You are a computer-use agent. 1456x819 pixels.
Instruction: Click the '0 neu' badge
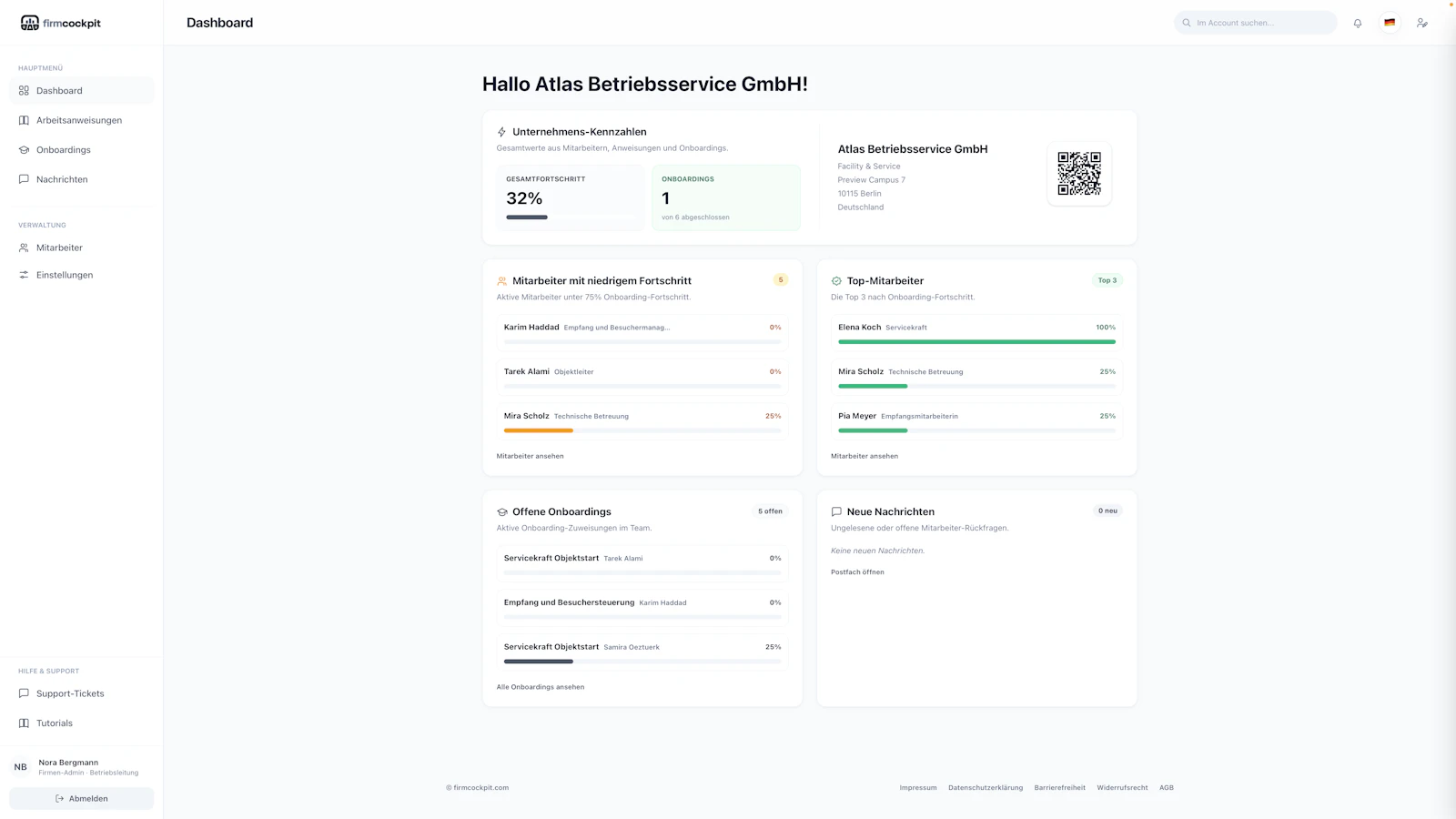[x=1107, y=511]
